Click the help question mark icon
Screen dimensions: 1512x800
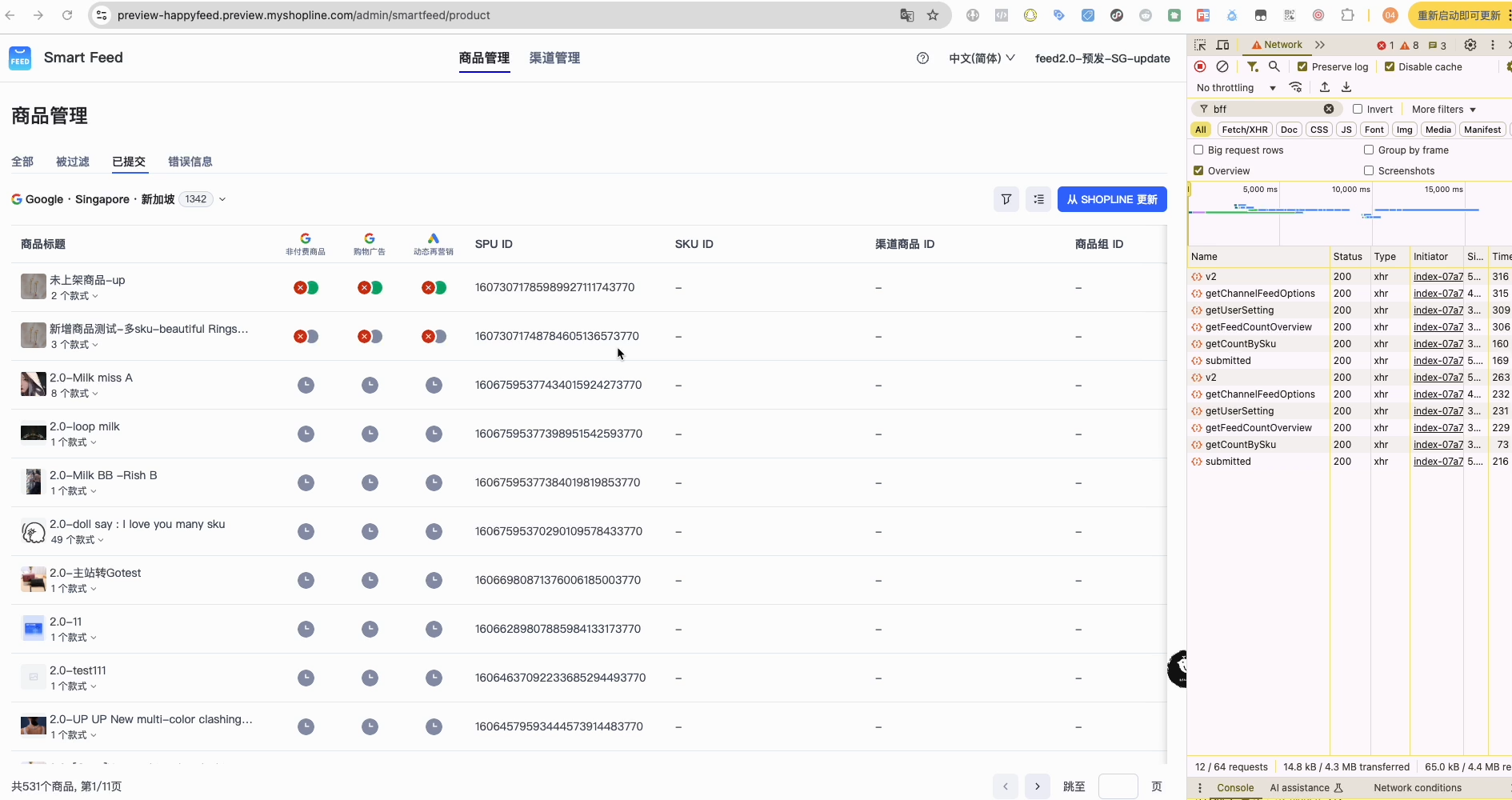[x=922, y=58]
